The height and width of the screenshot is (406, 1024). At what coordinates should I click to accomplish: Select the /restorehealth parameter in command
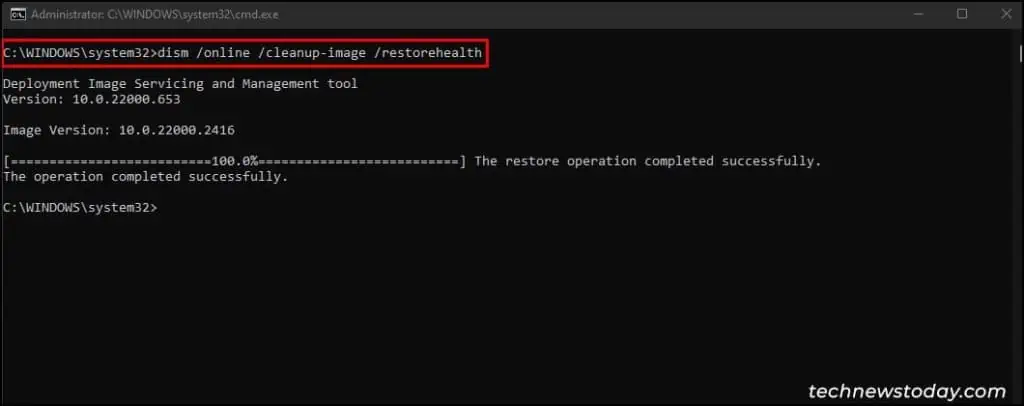pyautogui.click(x=428, y=53)
